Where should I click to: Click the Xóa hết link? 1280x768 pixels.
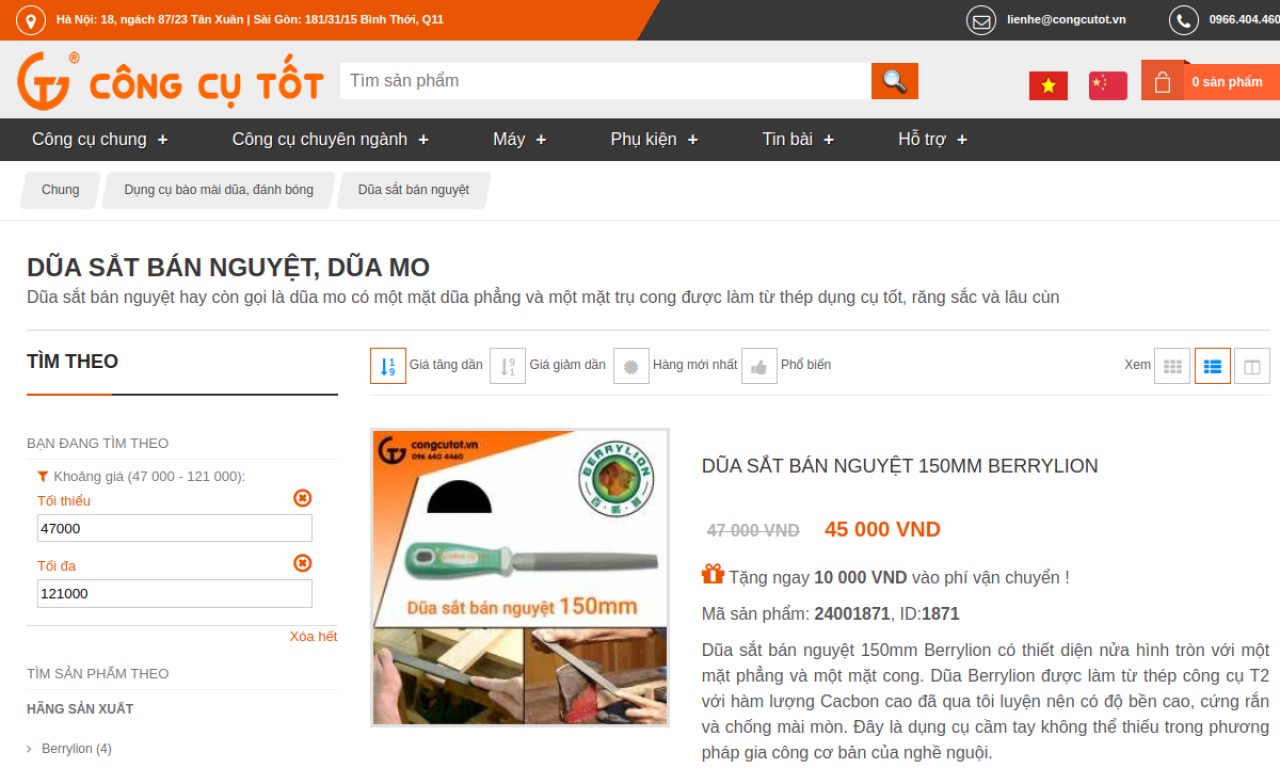(x=314, y=637)
